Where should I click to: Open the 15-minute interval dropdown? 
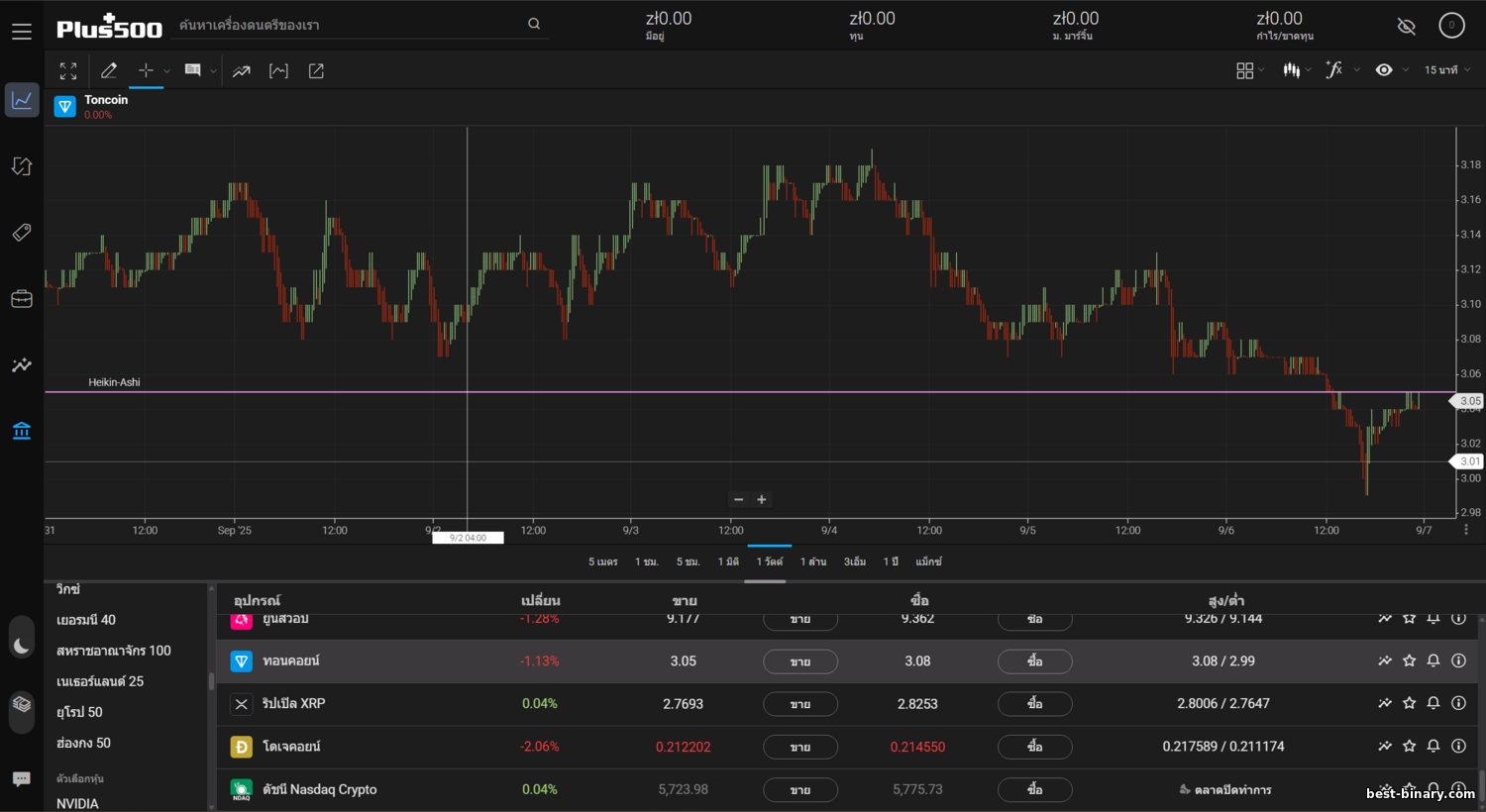tap(1446, 70)
